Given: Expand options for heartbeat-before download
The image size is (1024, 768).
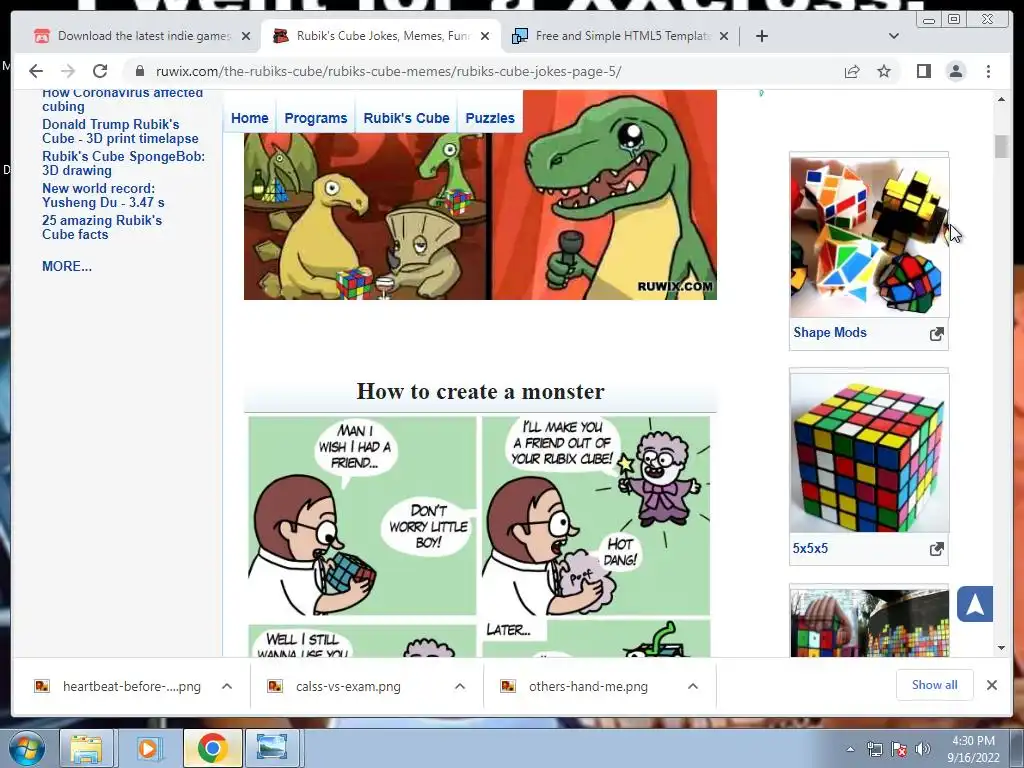Looking at the screenshot, I should [227, 686].
